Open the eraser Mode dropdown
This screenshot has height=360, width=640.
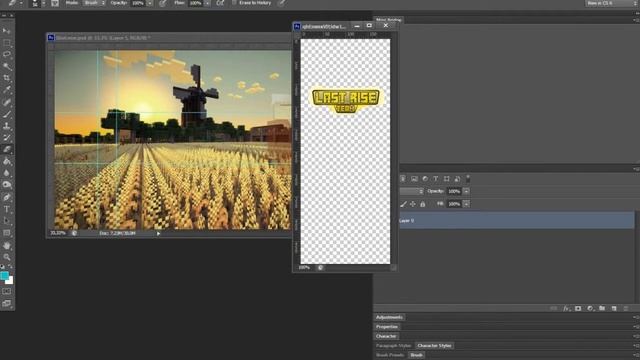[95, 3]
